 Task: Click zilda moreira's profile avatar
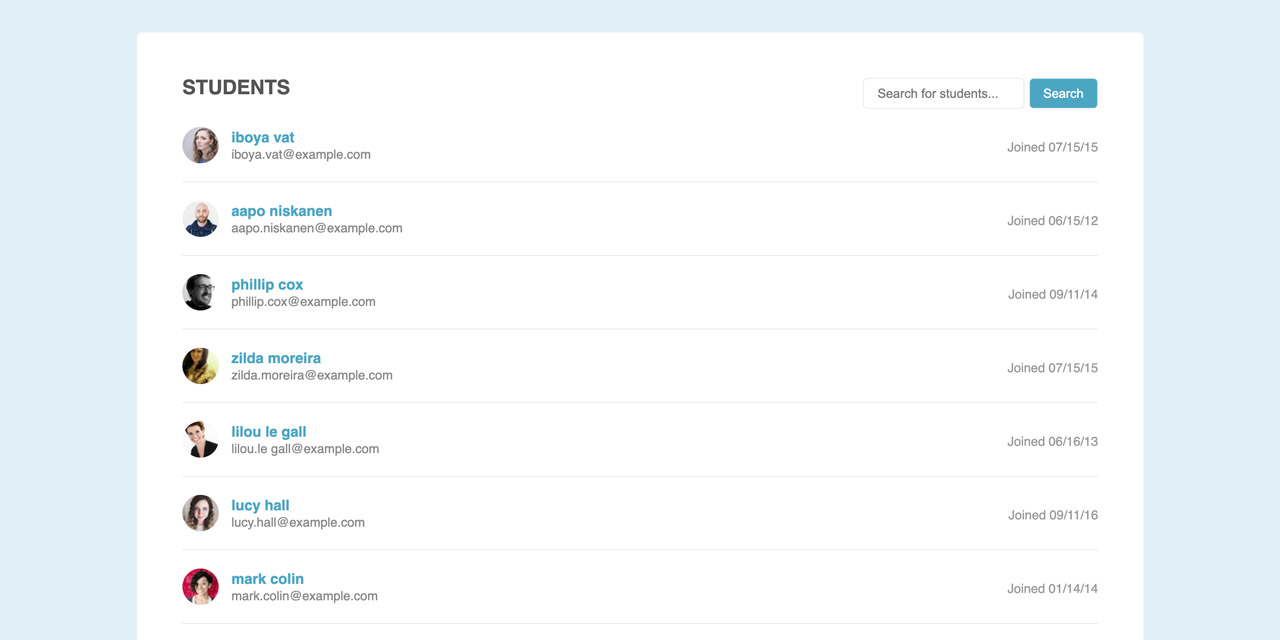point(200,366)
